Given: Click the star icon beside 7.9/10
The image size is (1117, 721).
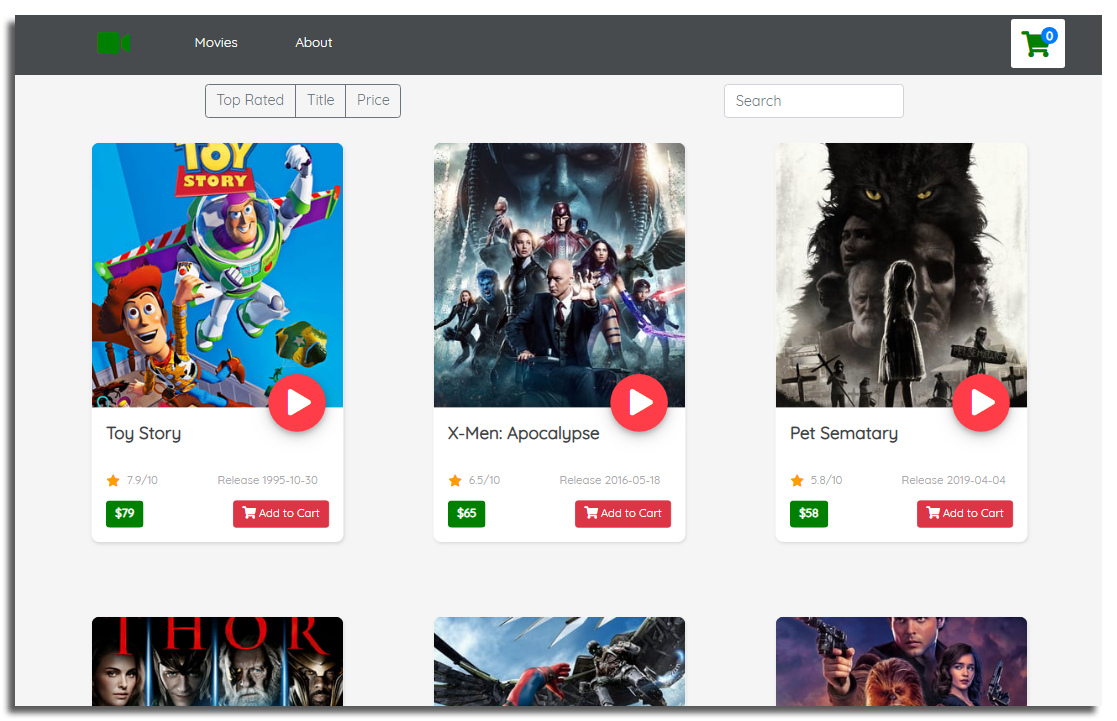Looking at the screenshot, I should point(113,480).
